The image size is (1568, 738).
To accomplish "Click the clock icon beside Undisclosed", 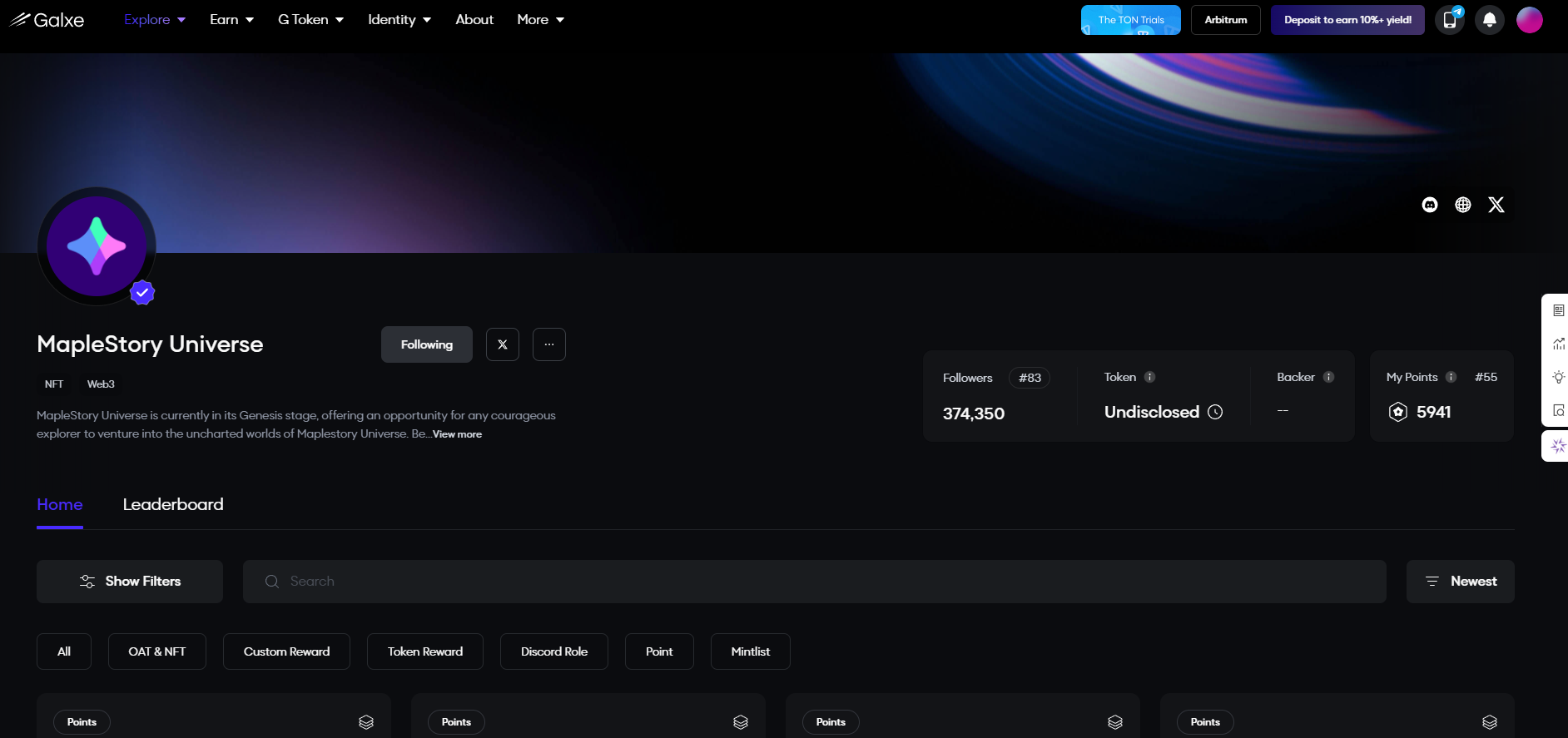I will click(x=1215, y=412).
